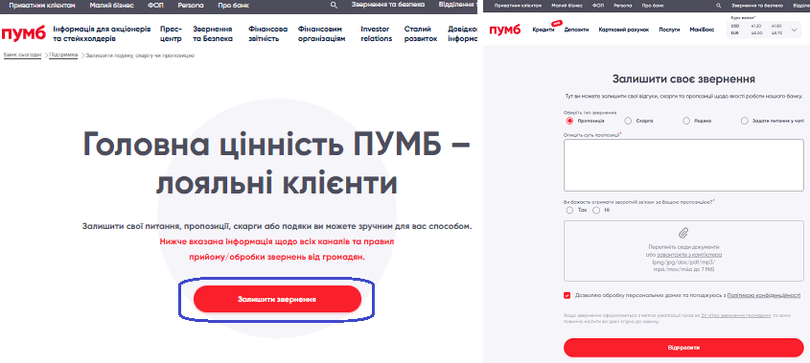Open ФОП on the left page
Screen dimensions: 810x363
[155, 5]
